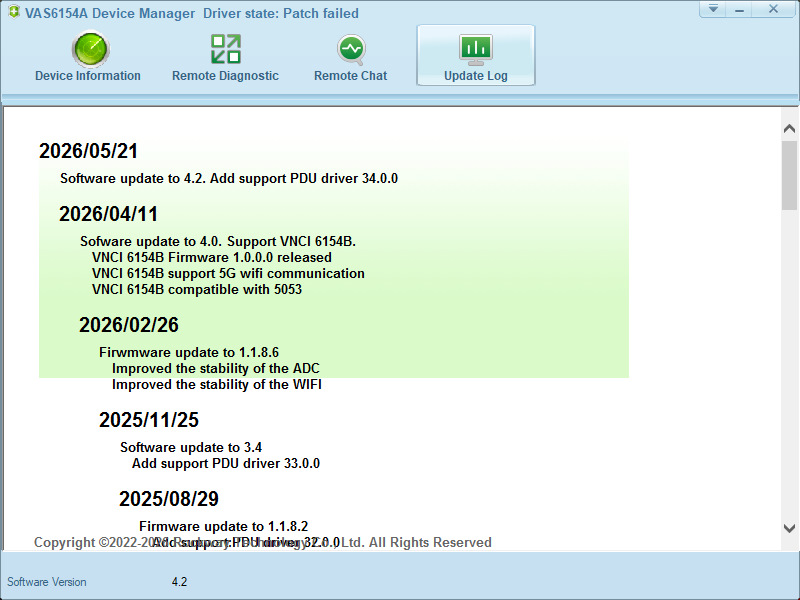Select 'Firwmware update to 1.1.8.6' line
Viewport: 800px width, 600px height.
click(x=189, y=353)
